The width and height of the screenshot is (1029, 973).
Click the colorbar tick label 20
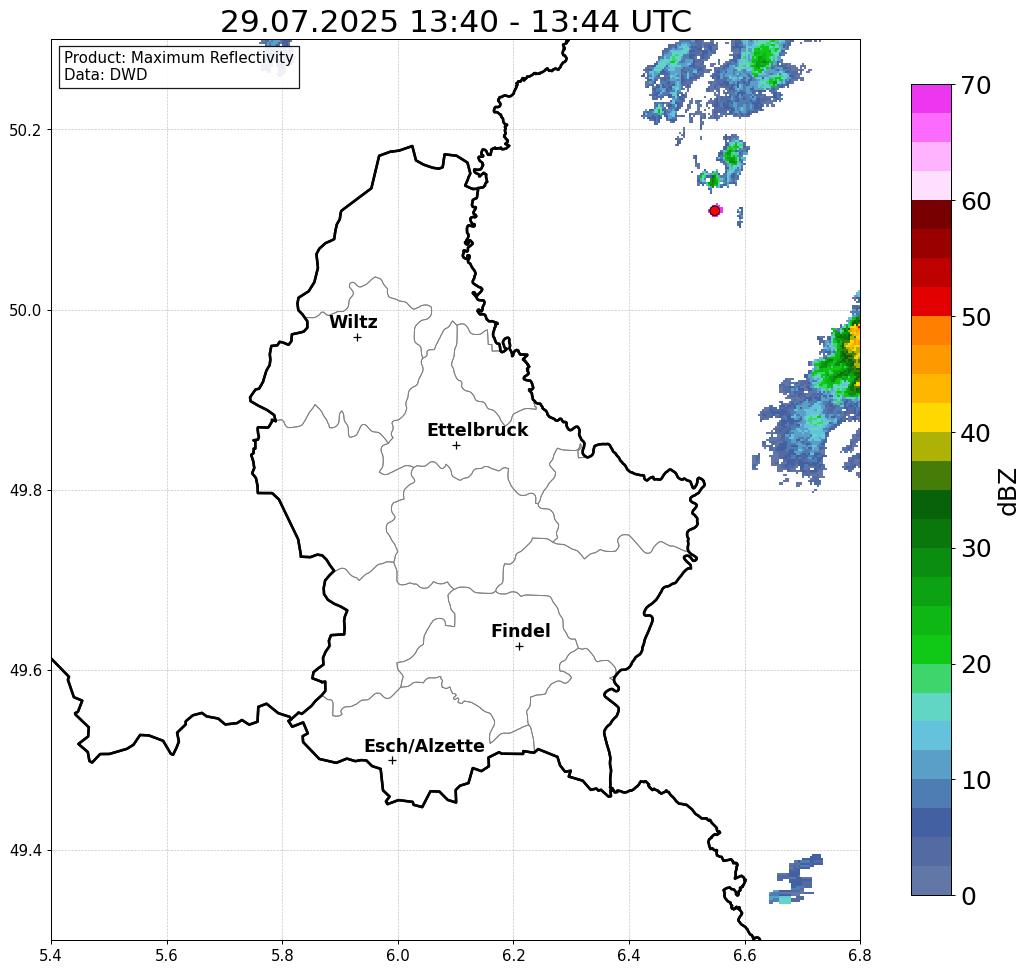click(975, 665)
